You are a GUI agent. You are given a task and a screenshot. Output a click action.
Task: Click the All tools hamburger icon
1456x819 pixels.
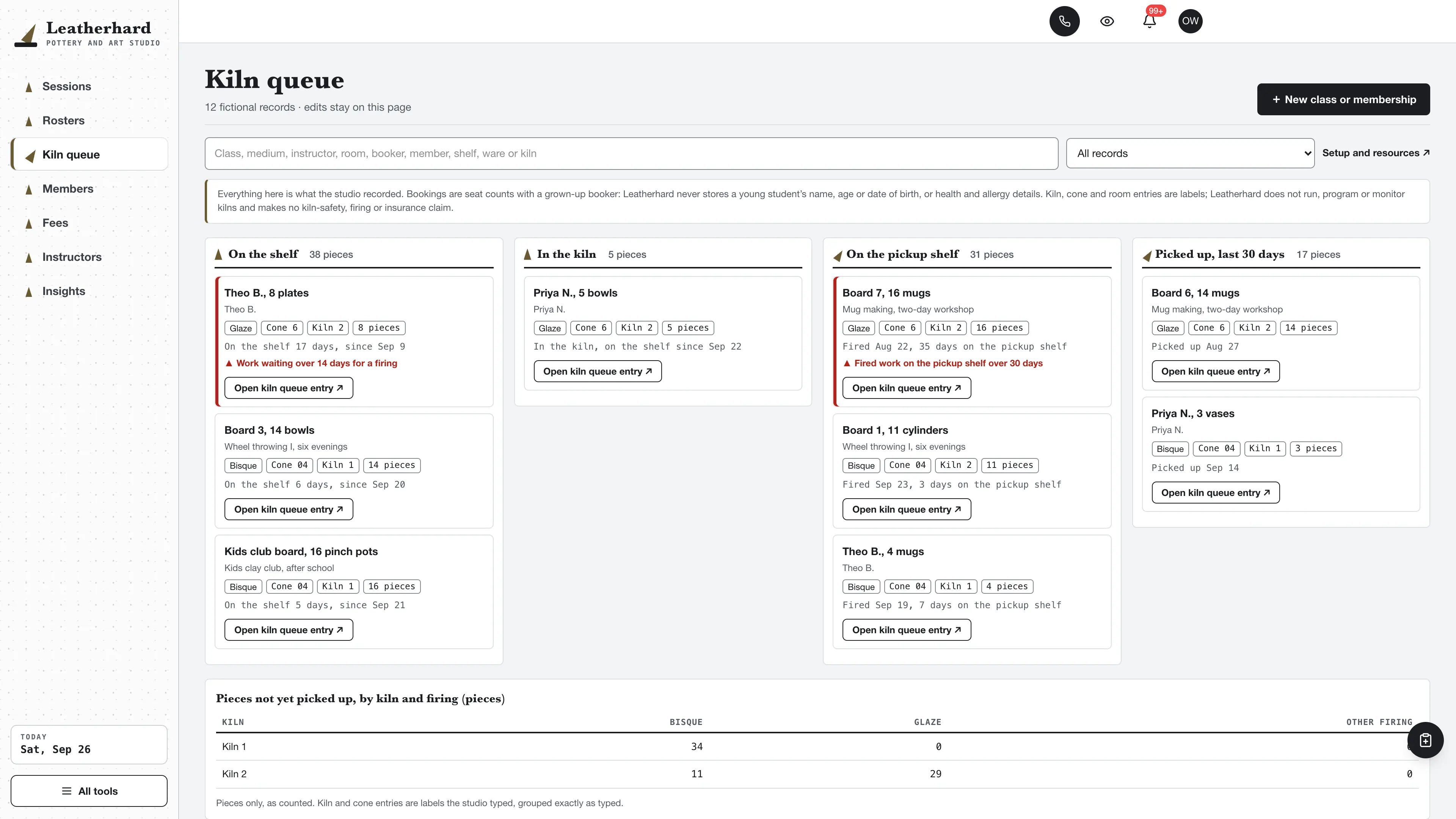coord(67,791)
